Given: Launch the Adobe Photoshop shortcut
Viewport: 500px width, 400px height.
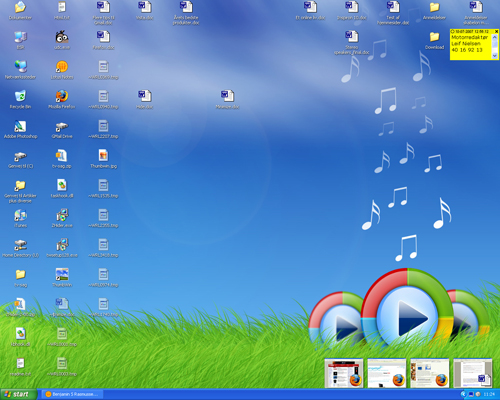Looking at the screenshot, I should click(x=20, y=126).
